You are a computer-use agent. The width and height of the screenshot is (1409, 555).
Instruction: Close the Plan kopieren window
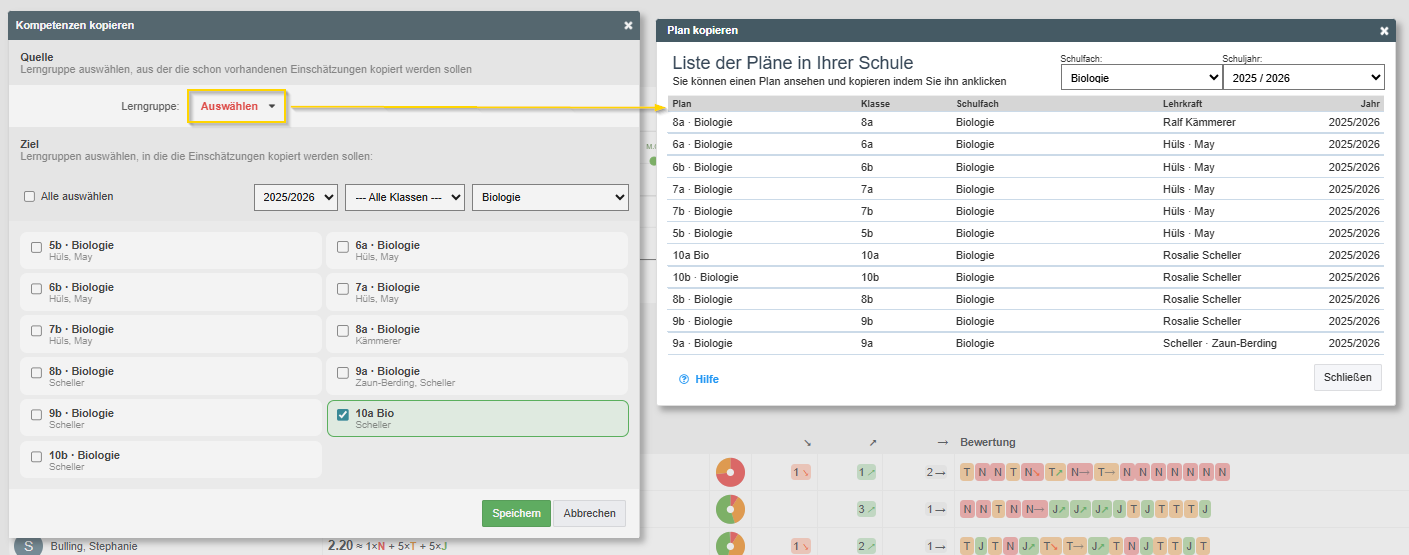tap(1384, 31)
